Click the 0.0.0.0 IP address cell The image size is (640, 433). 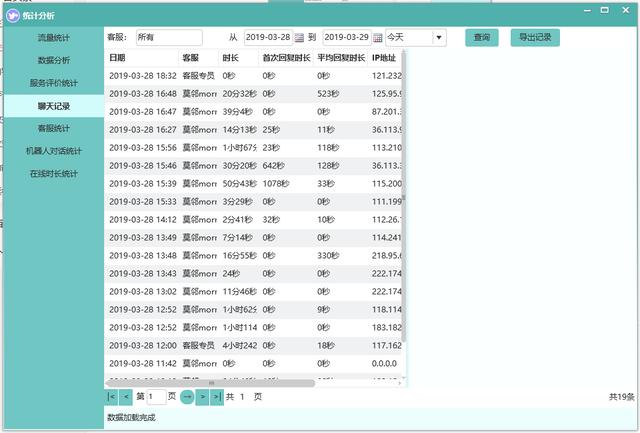(384, 363)
